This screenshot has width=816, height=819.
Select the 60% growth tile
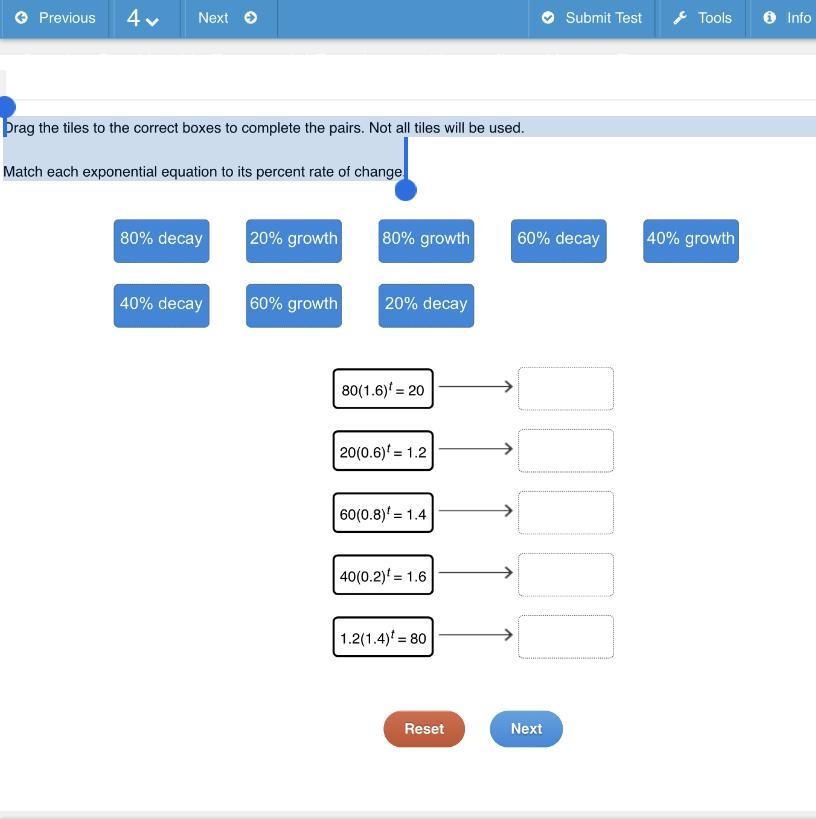coord(294,306)
